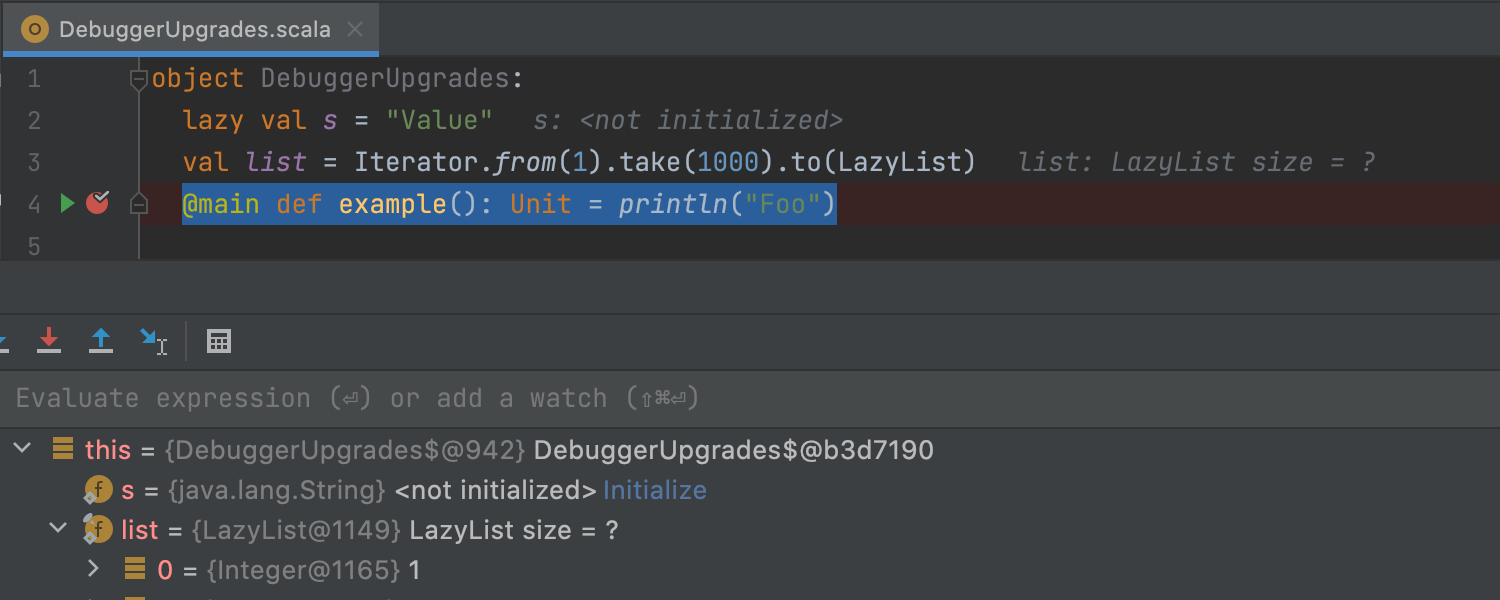Click the Initialize link for variable s
This screenshot has width=1500, height=600.
click(655, 490)
